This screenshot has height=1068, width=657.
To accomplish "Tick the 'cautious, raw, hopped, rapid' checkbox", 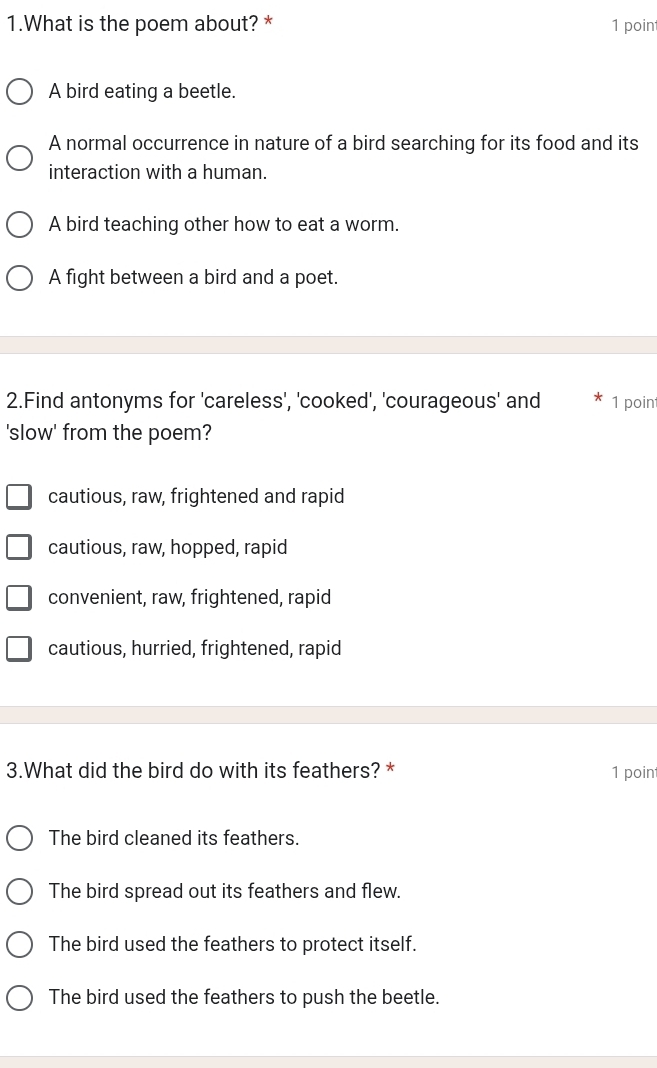I will [19, 548].
